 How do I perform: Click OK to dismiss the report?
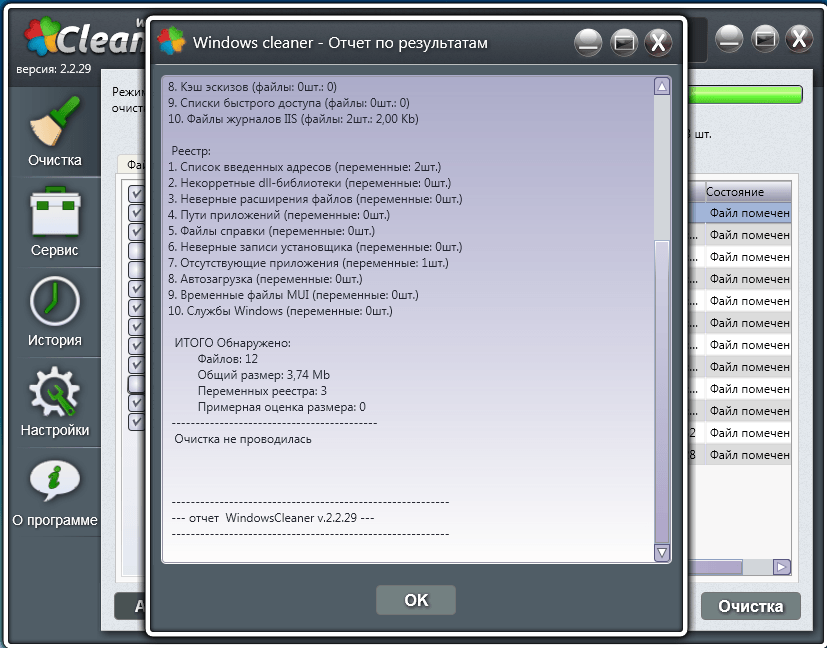click(x=416, y=600)
